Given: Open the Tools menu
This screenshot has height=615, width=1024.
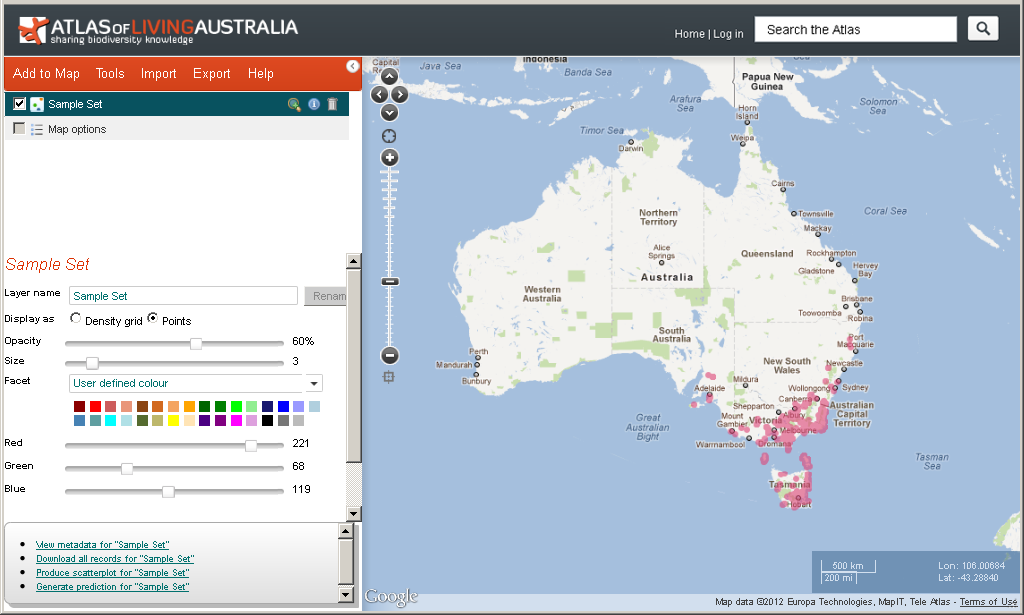Looking at the screenshot, I should click(x=110, y=74).
